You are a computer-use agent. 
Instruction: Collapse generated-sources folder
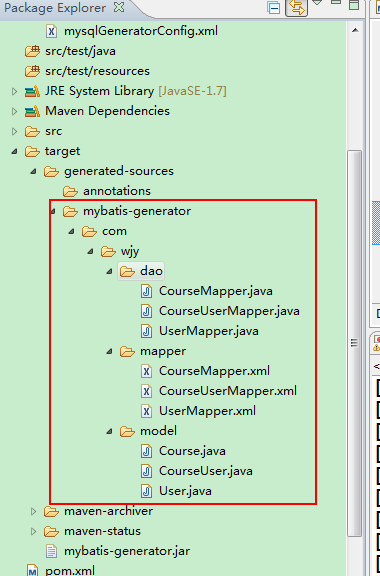(33, 171)
